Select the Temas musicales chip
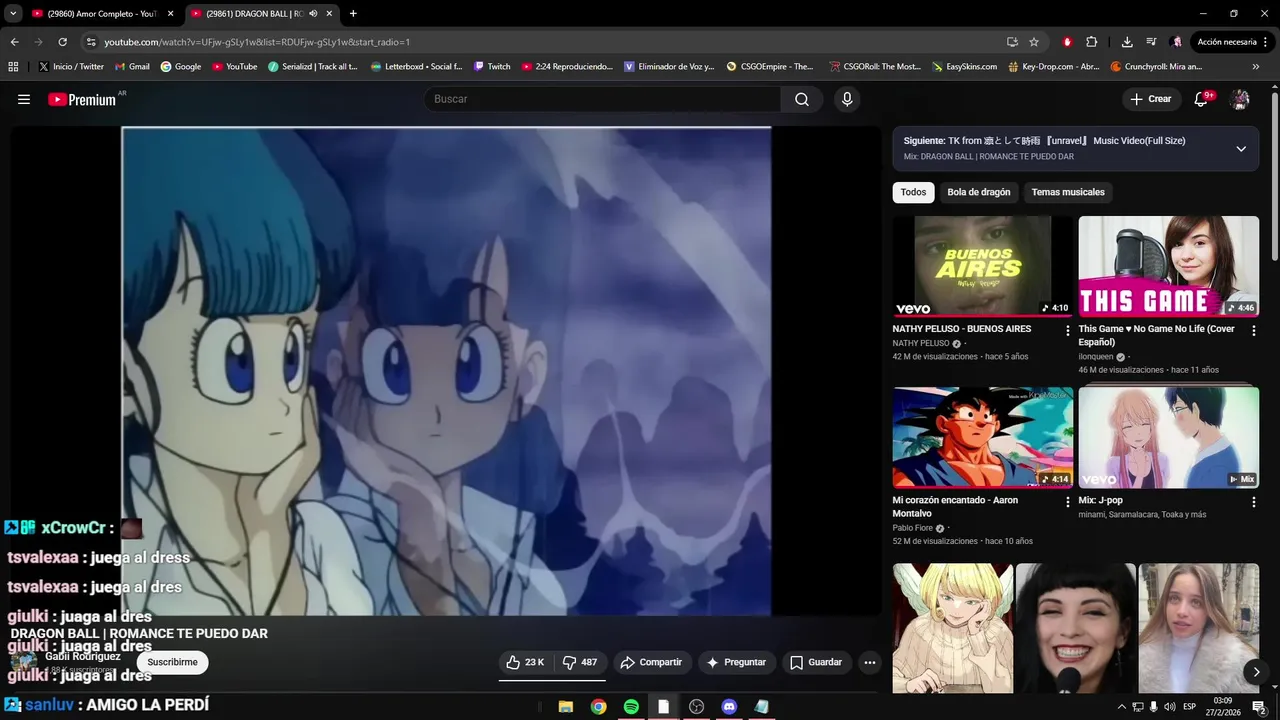The width and height of the screenshot is (1280, 720). click(x=1068, y=192)
